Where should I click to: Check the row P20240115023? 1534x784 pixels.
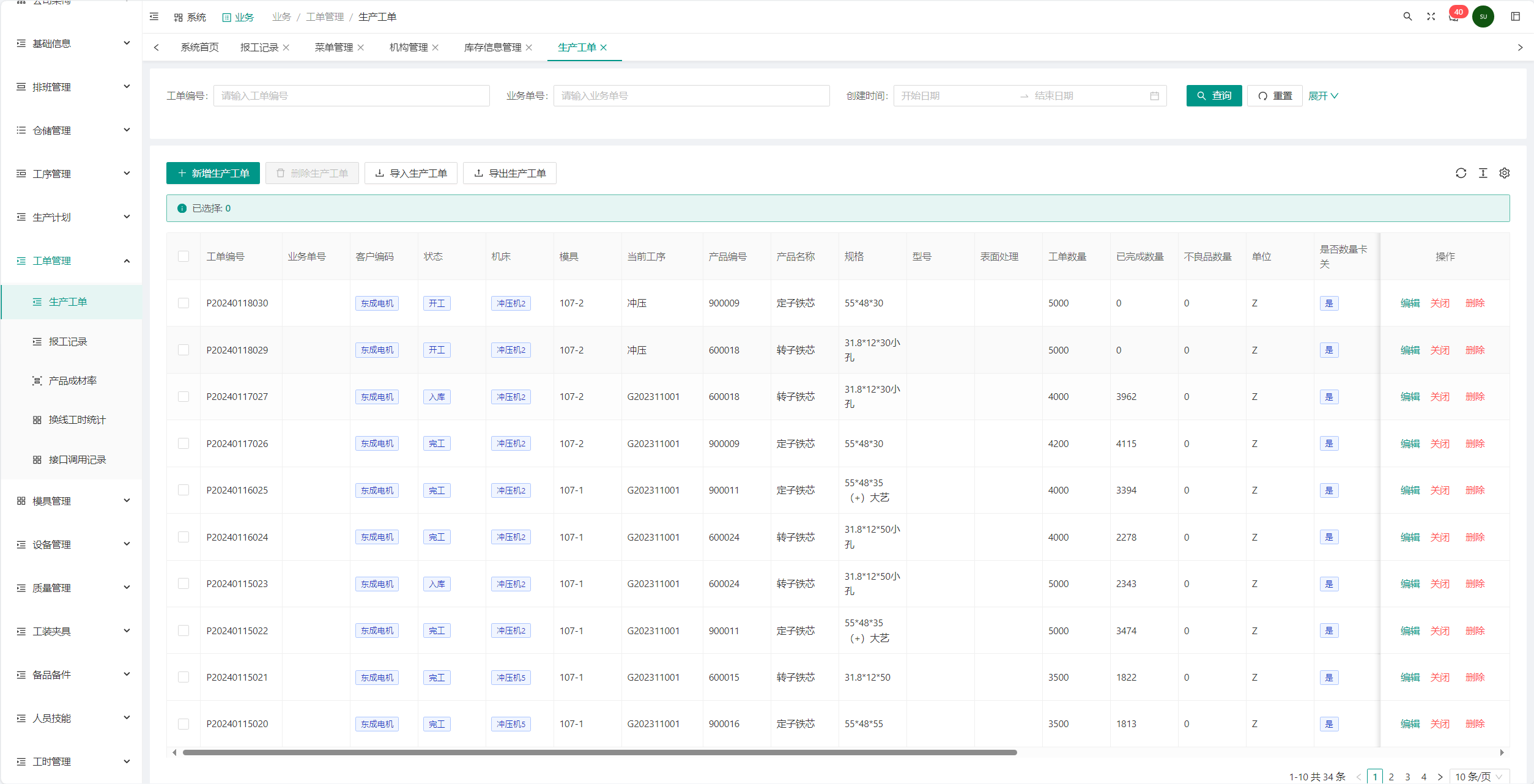[183, 584]
